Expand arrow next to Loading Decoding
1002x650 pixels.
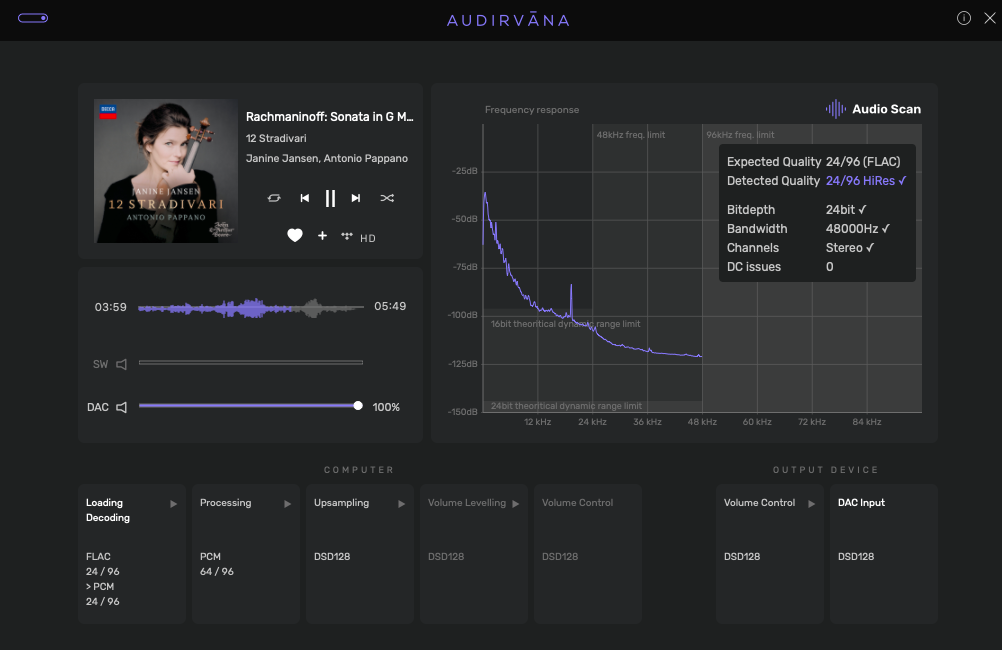[x=173, y=504]
